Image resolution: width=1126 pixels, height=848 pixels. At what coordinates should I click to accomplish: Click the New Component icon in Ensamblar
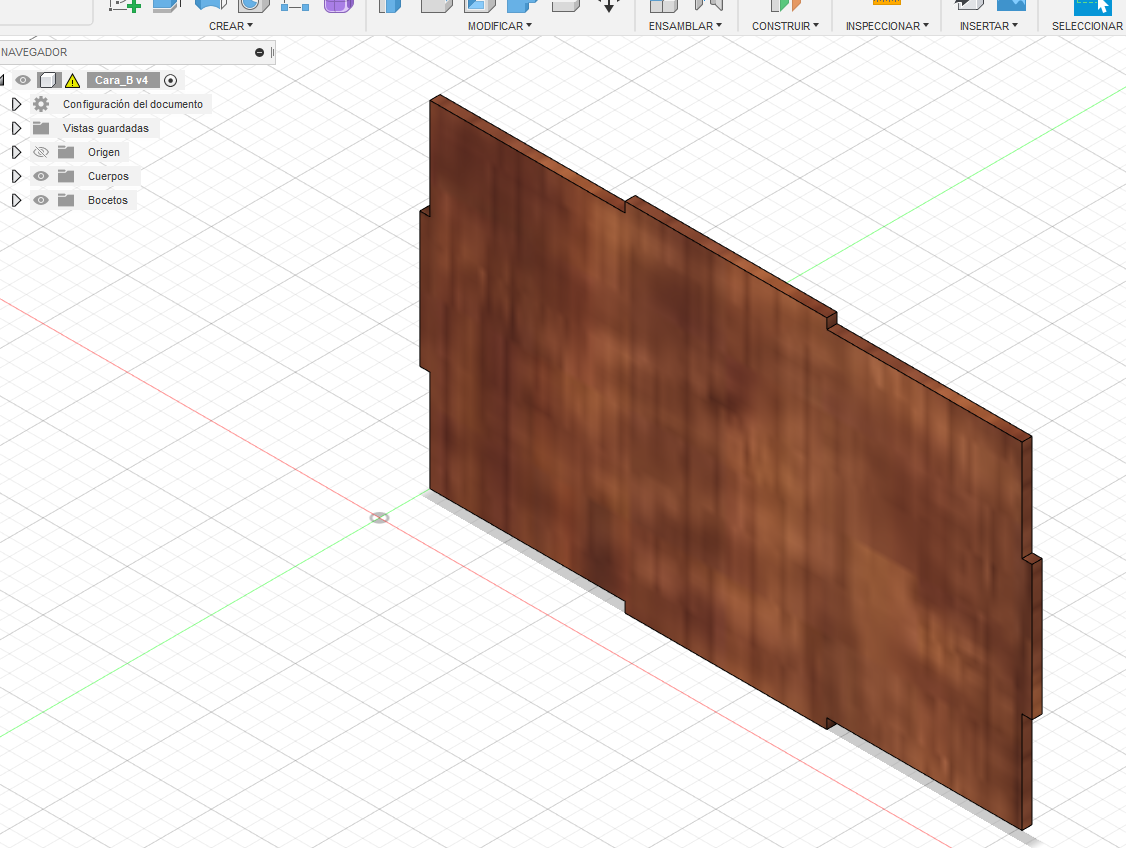pyautogui.click(x=664, y=5)
